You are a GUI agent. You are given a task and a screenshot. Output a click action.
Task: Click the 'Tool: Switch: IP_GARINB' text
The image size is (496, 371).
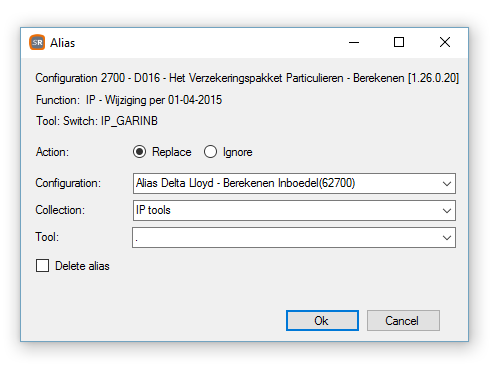click(x=97, y=121)
